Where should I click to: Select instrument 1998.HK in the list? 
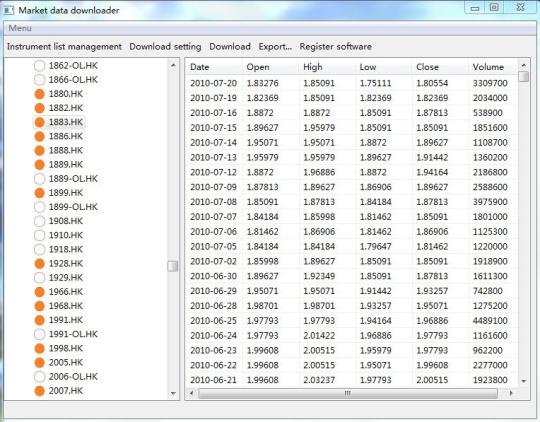click(x=66, y=348)
